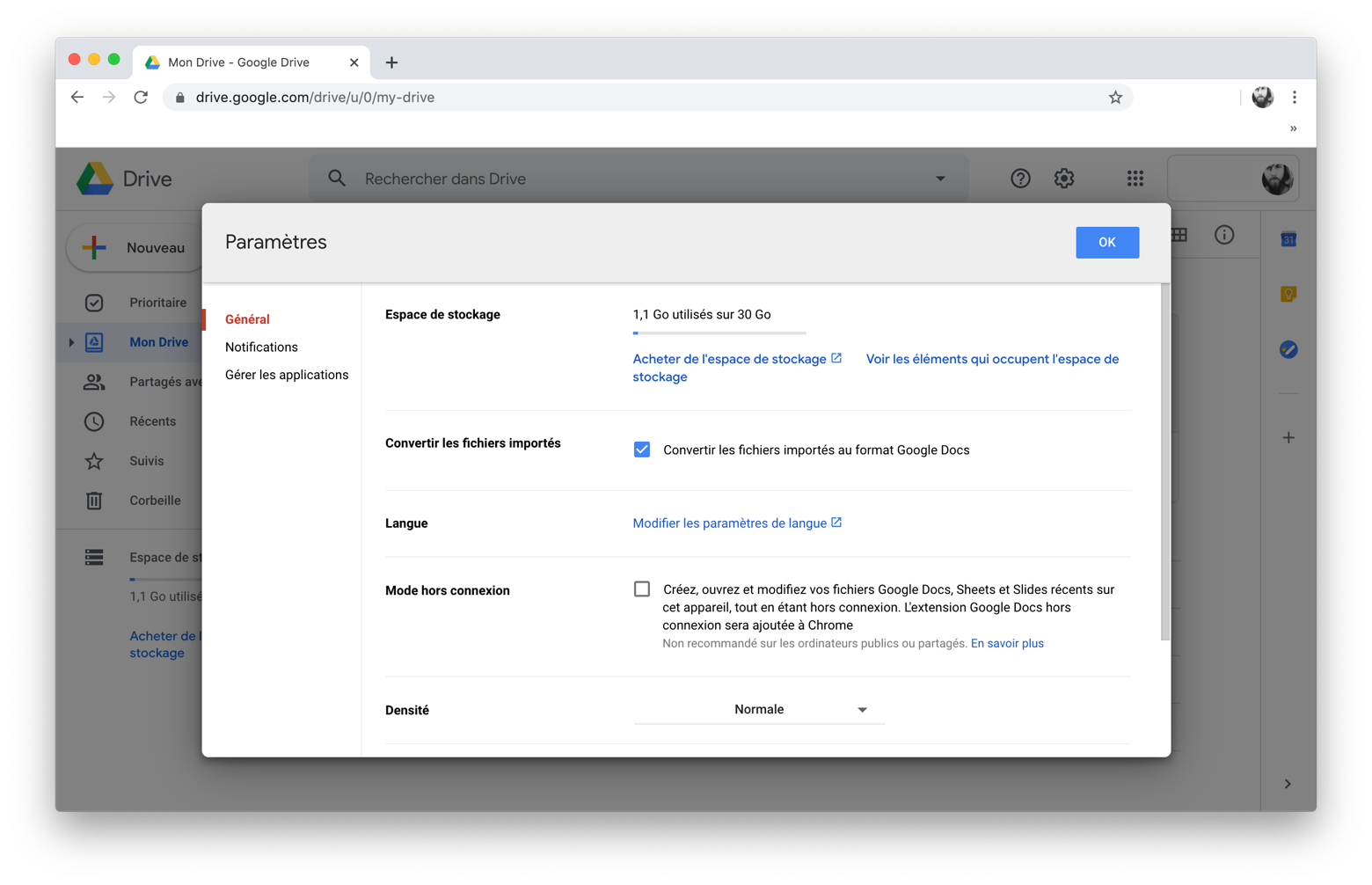Select the Général settings tab
Viewport: 1372px width, 885px height.
247,319
